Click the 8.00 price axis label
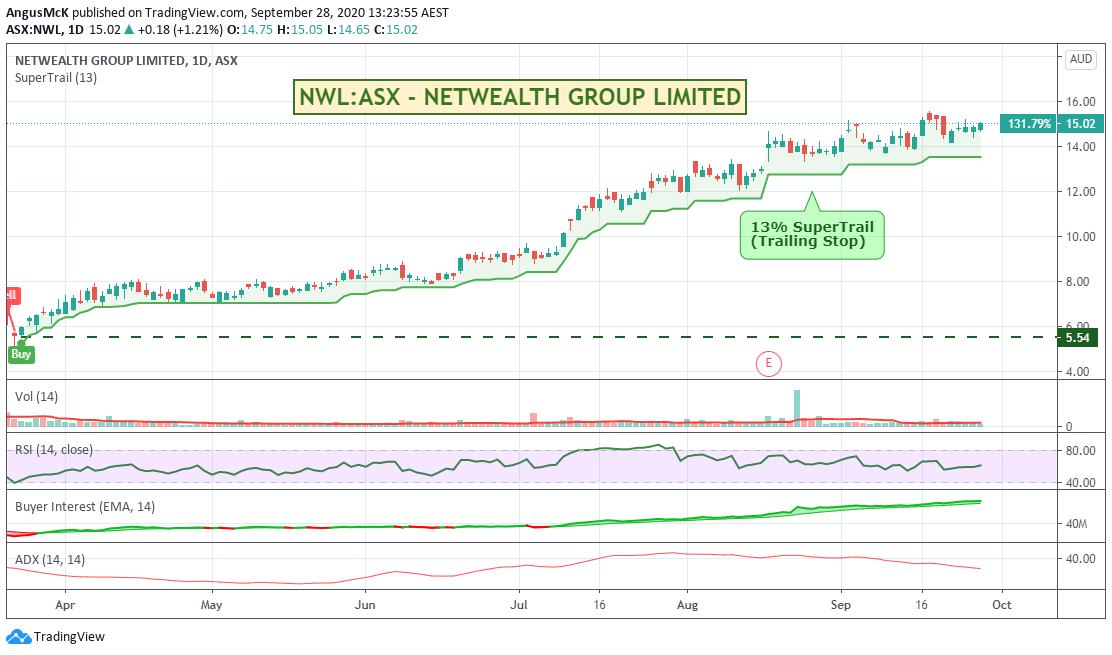Viewport: 1112px width, 655px height. click(x=1078, y=281)
